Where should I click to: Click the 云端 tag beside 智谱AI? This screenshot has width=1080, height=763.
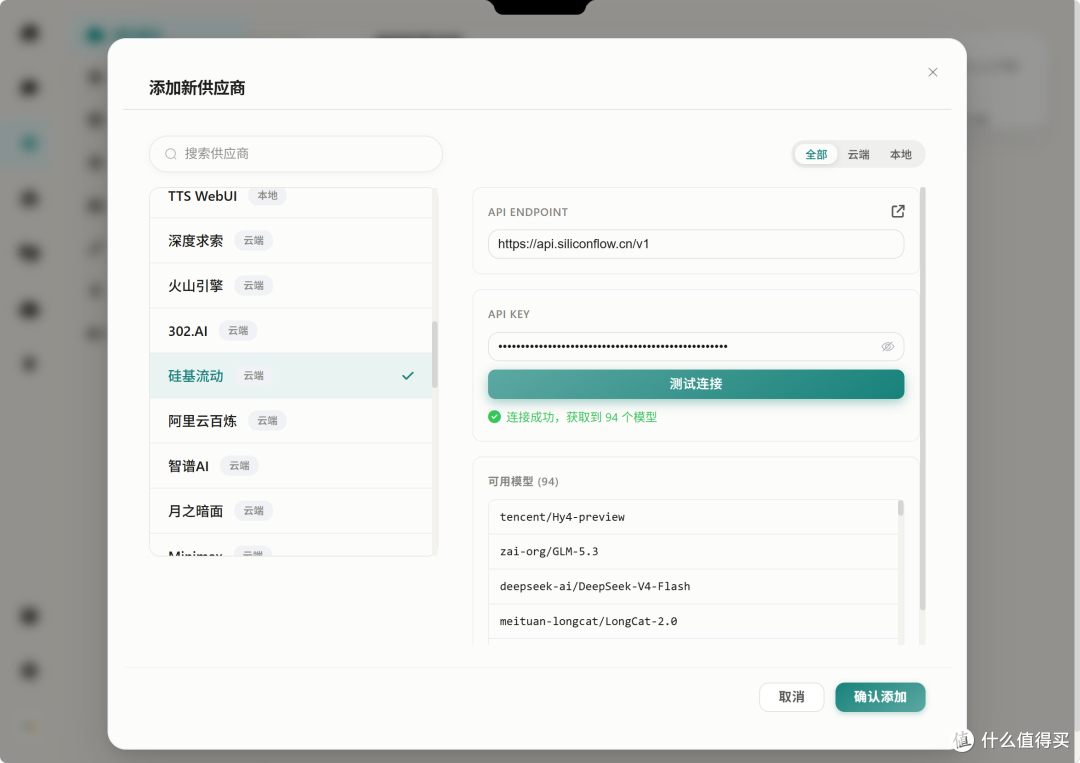tap(239, 466)
